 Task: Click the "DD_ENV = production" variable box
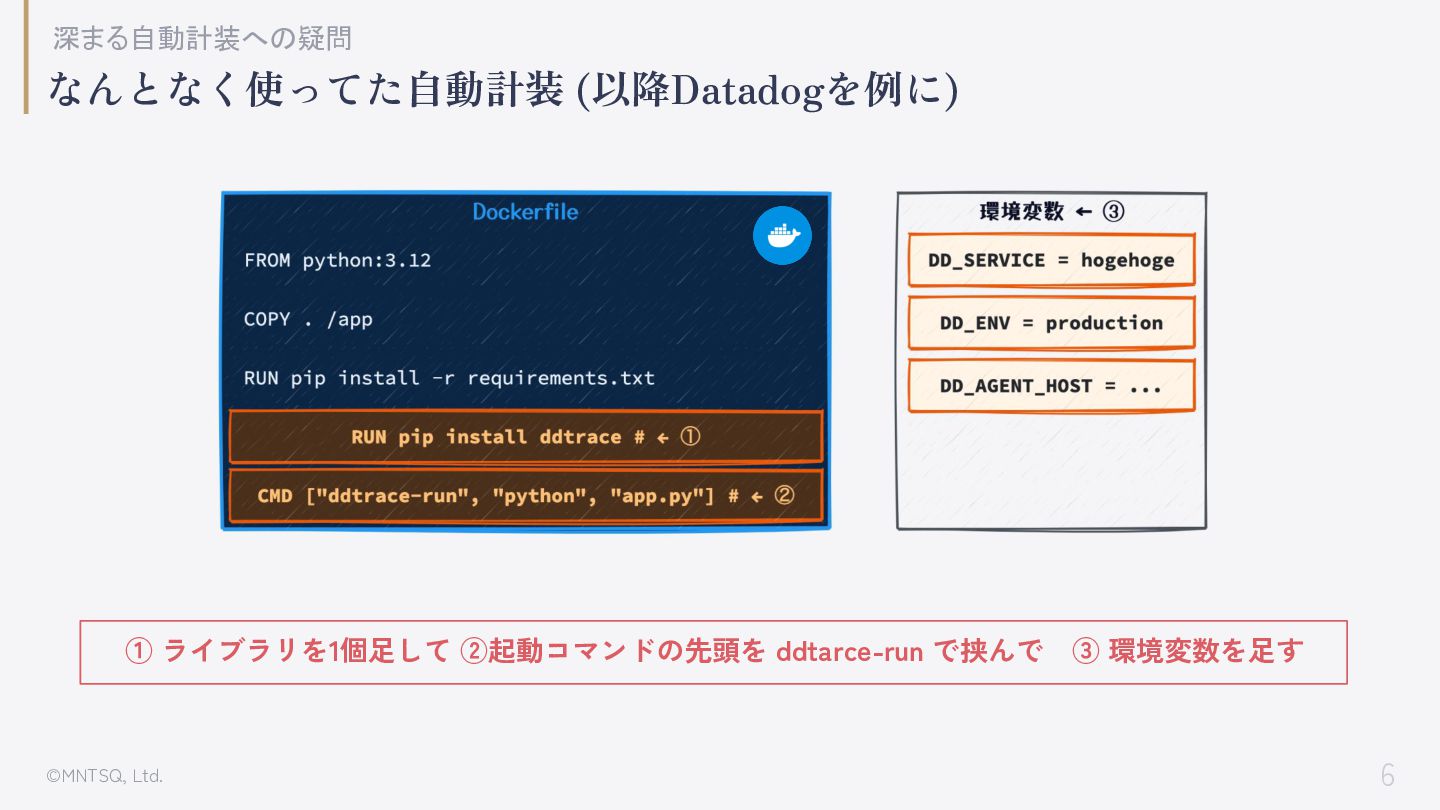pos(1052,323)
